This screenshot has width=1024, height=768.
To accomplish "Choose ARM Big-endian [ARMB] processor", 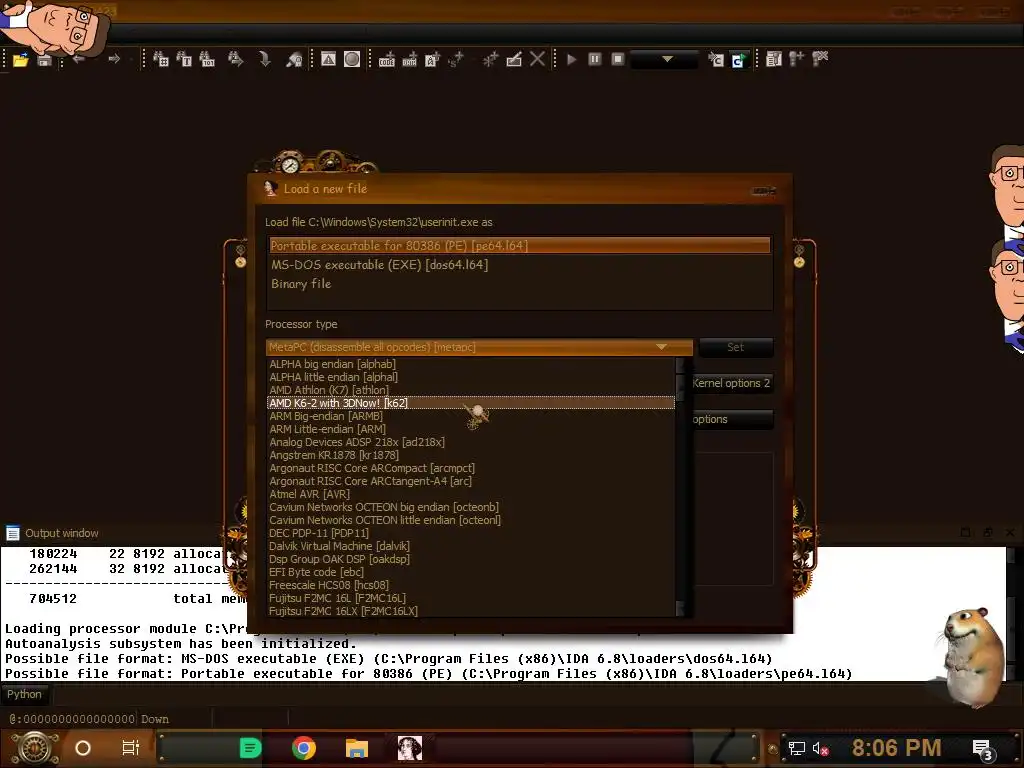I will click(470, 416).
